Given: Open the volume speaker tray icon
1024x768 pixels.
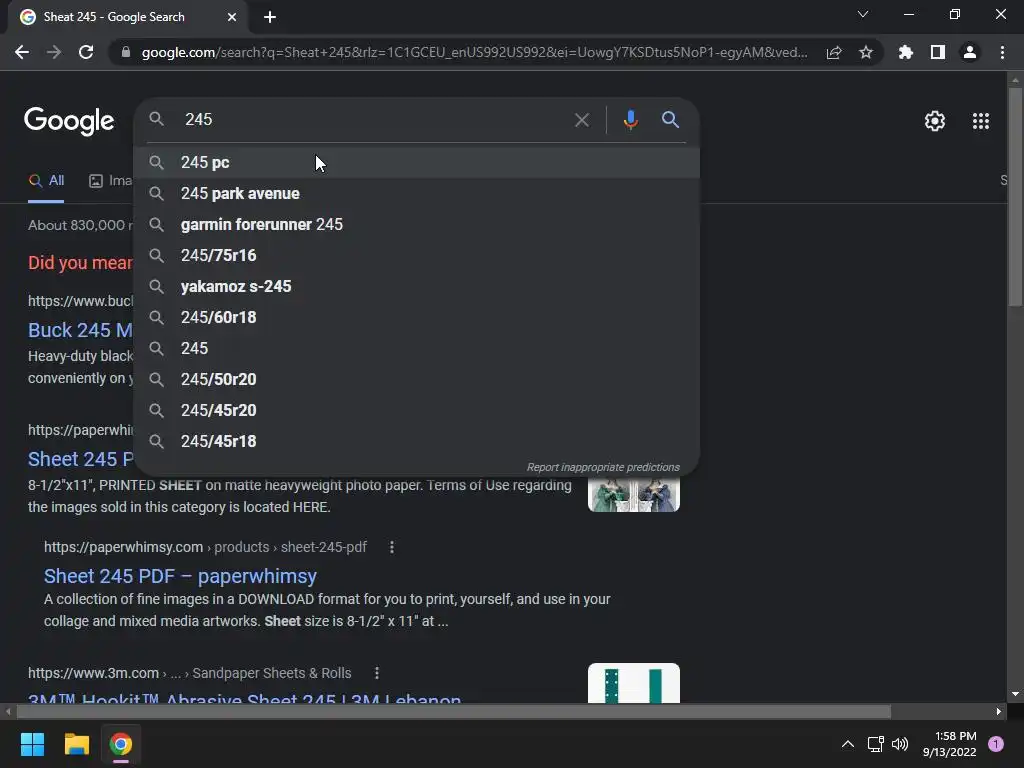Looking at the screenshot, I should point(900,744).
